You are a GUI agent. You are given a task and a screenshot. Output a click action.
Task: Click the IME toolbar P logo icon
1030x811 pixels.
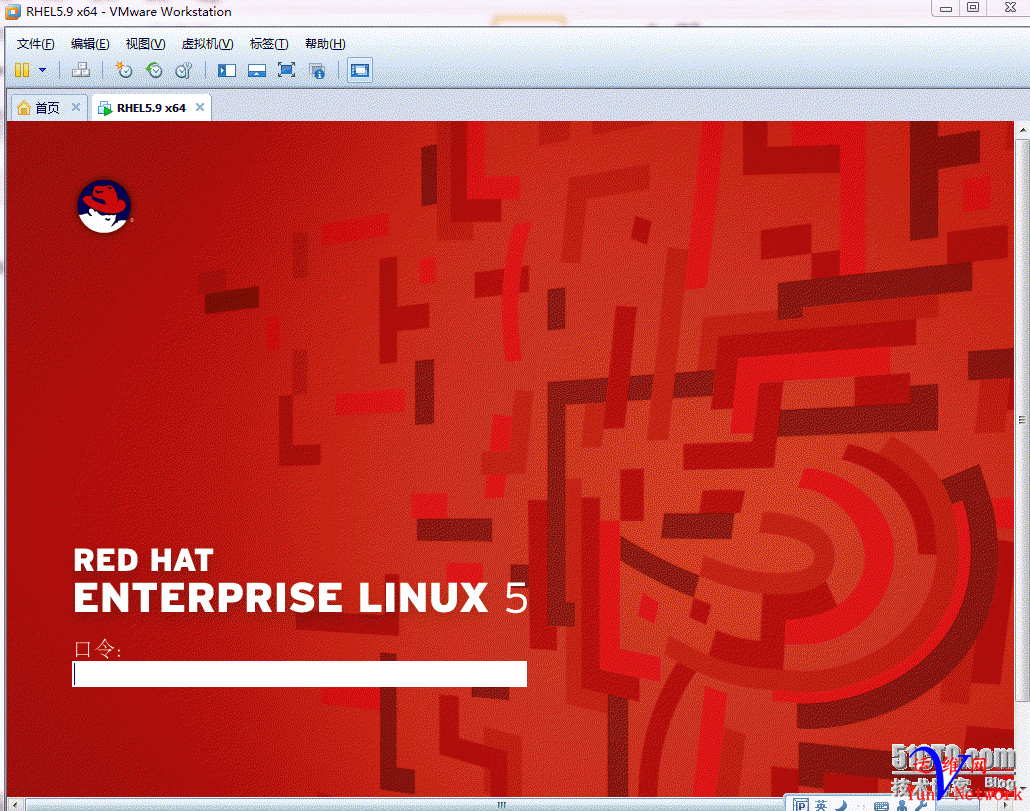point(801,804)
